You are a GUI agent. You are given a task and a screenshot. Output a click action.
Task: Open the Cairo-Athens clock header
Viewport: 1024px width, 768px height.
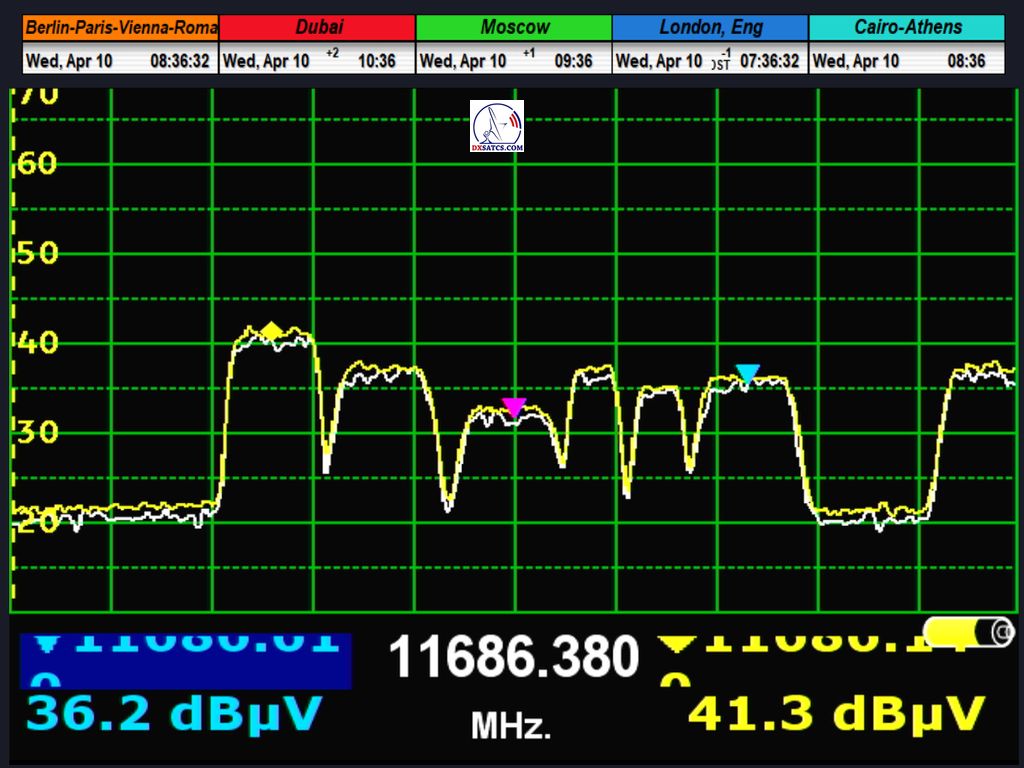coord(907,28)
